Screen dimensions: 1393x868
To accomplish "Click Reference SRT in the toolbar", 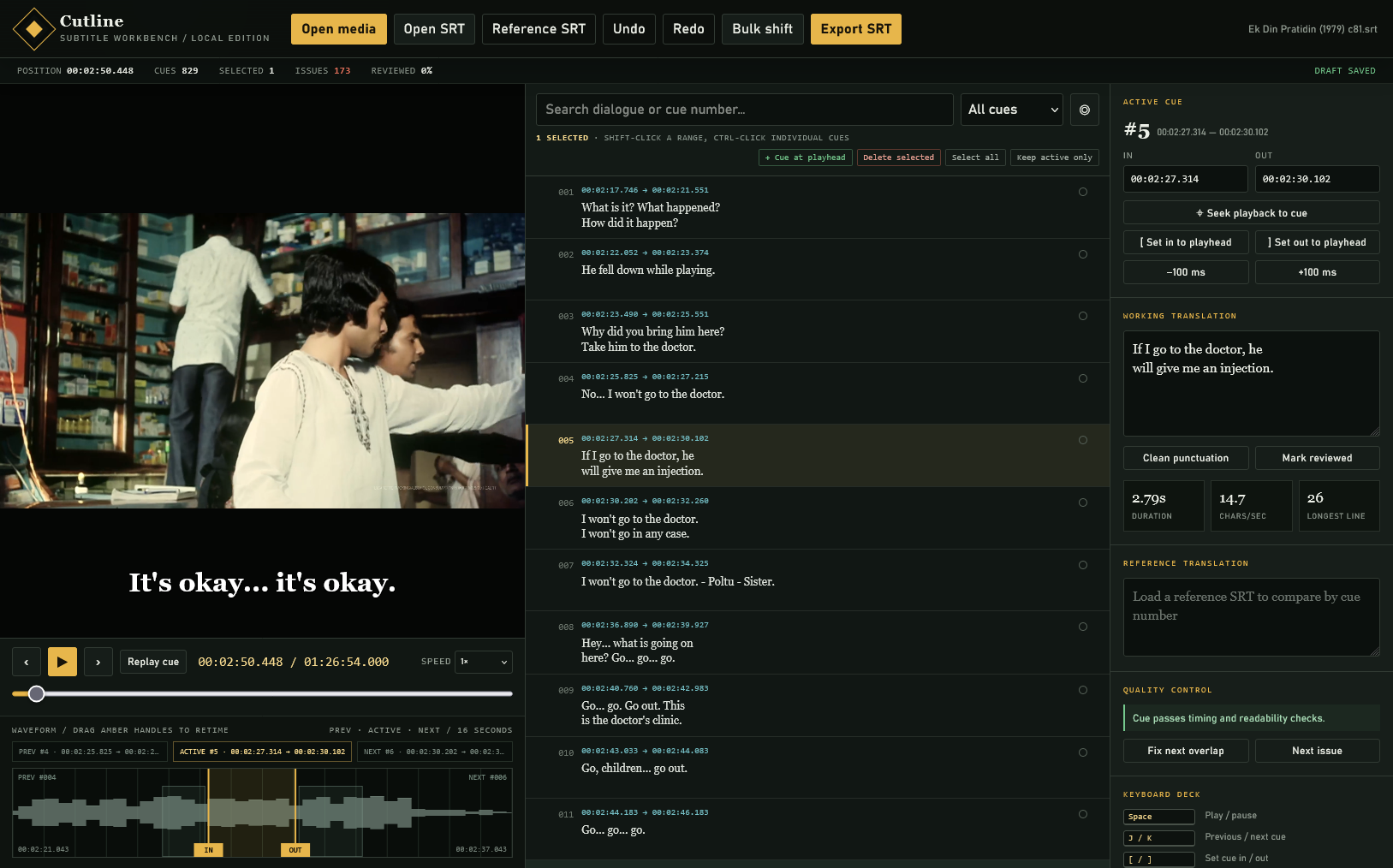I will (x=539, y=29).
